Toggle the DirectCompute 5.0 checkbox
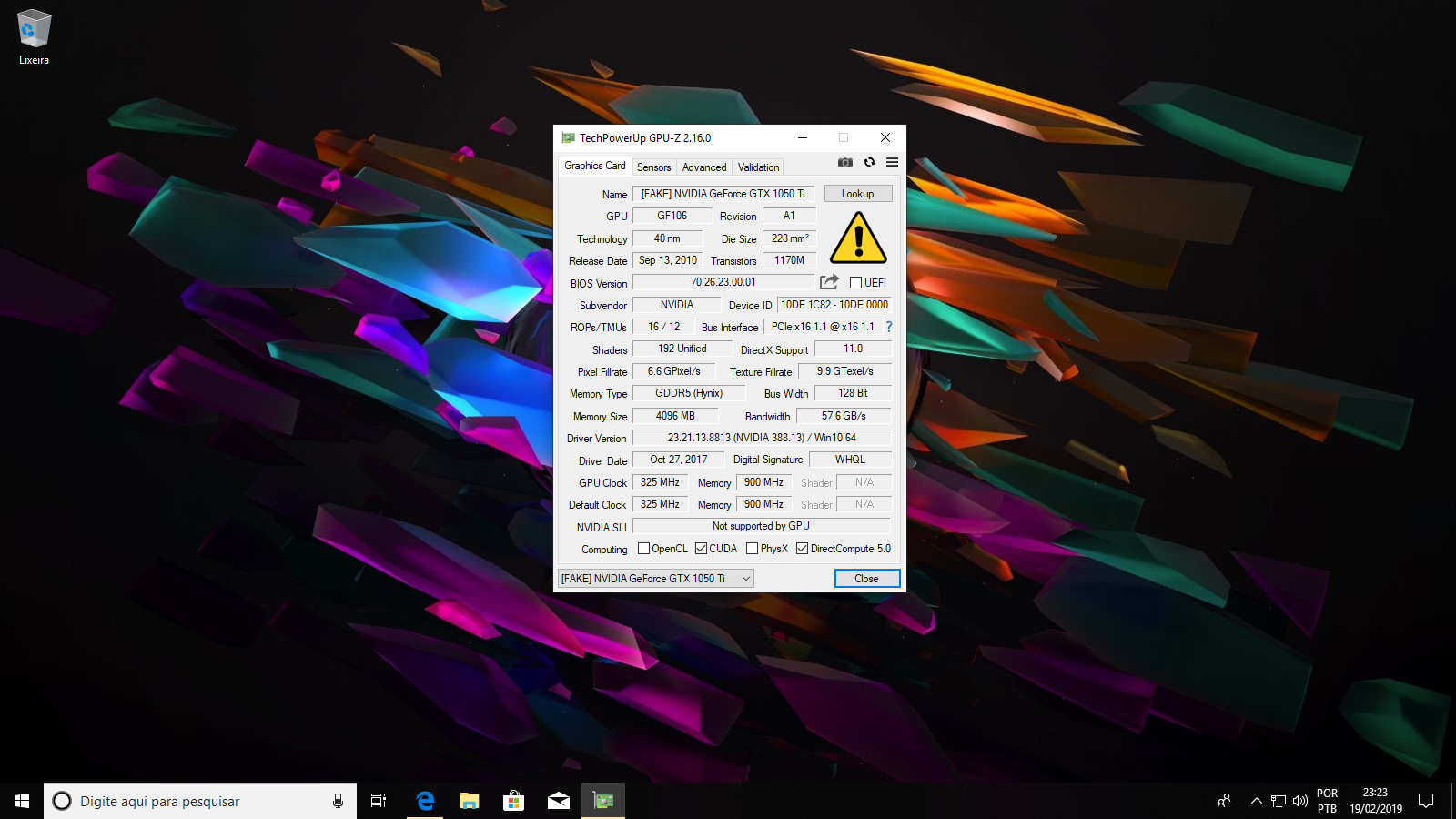The image size is (1456, 819). click(x=802, y=549)
